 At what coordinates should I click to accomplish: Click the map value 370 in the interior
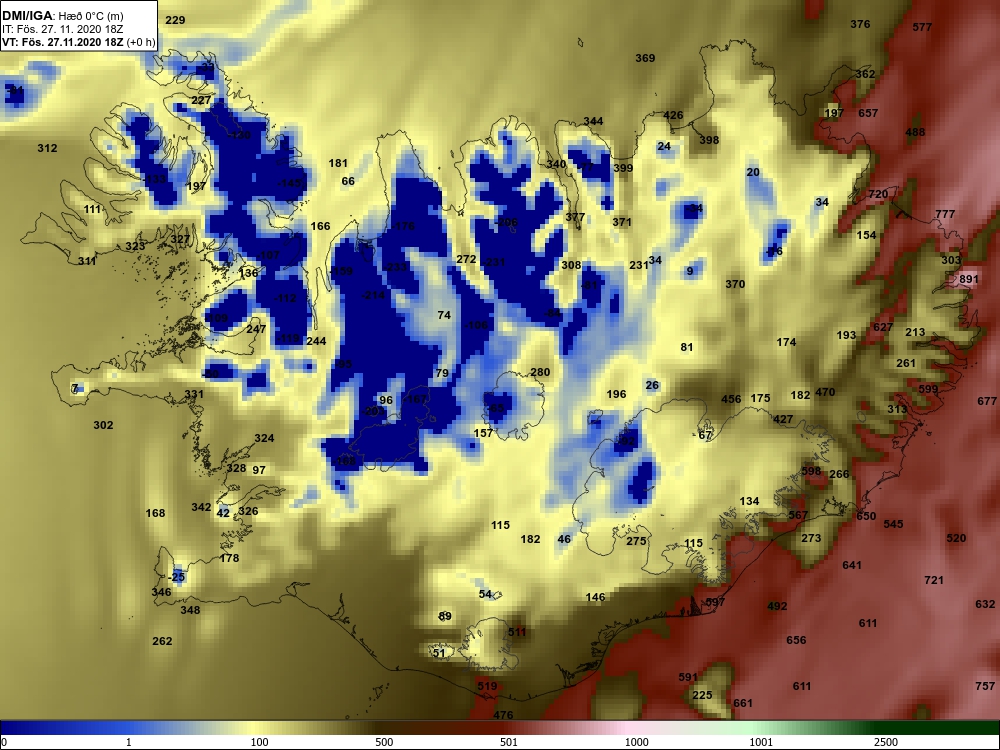tap(735, 284)
